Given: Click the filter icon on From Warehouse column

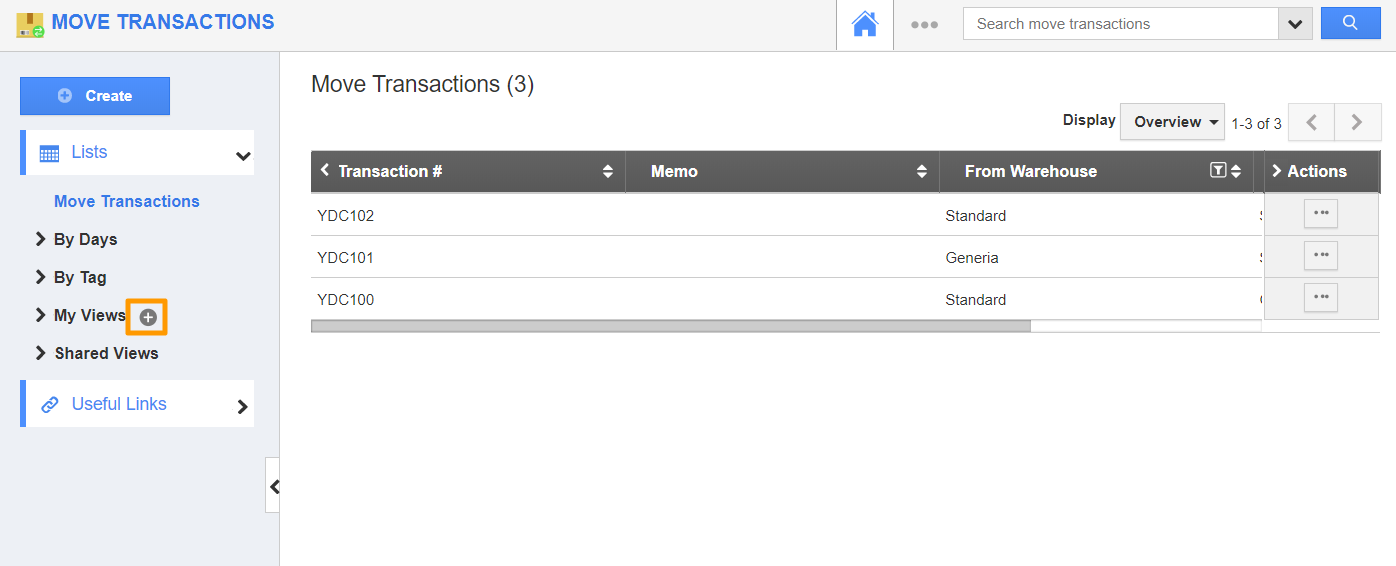Looking at the screenshot, I should [1217, 171].
